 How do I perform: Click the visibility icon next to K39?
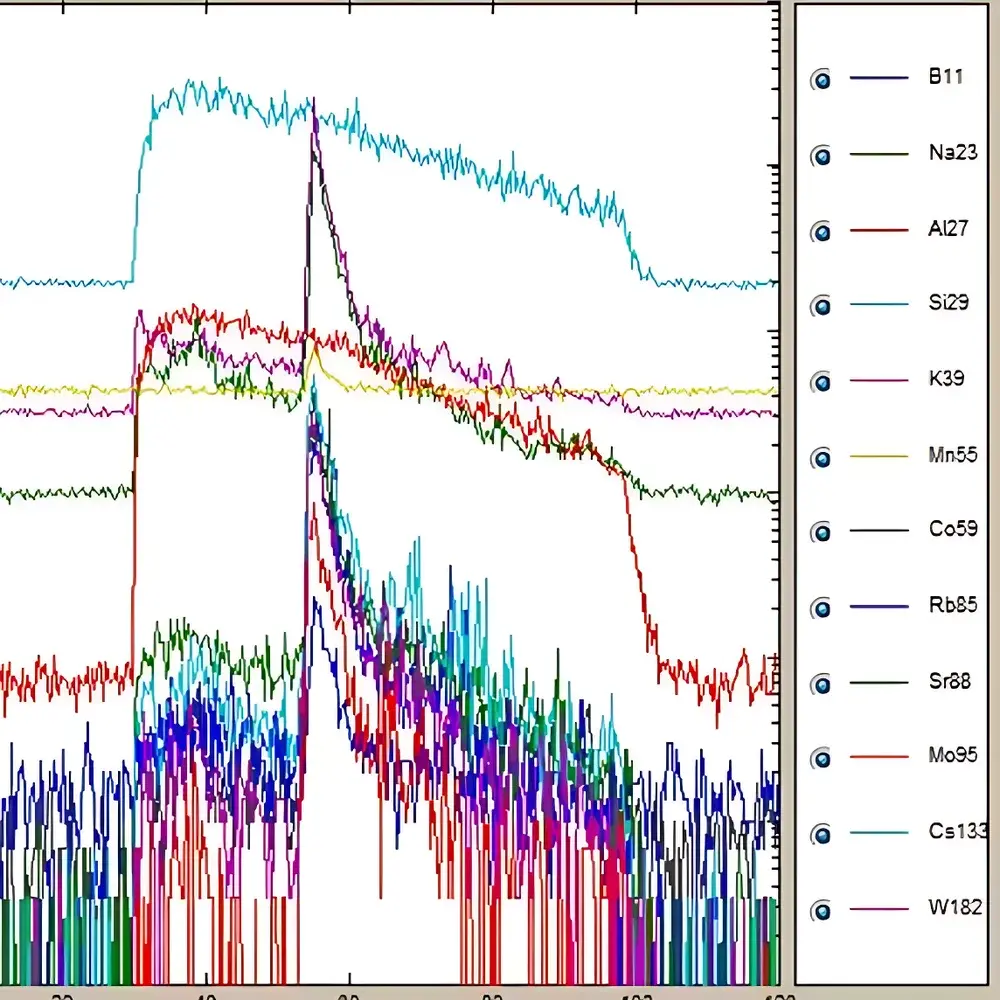pos(823,380)
